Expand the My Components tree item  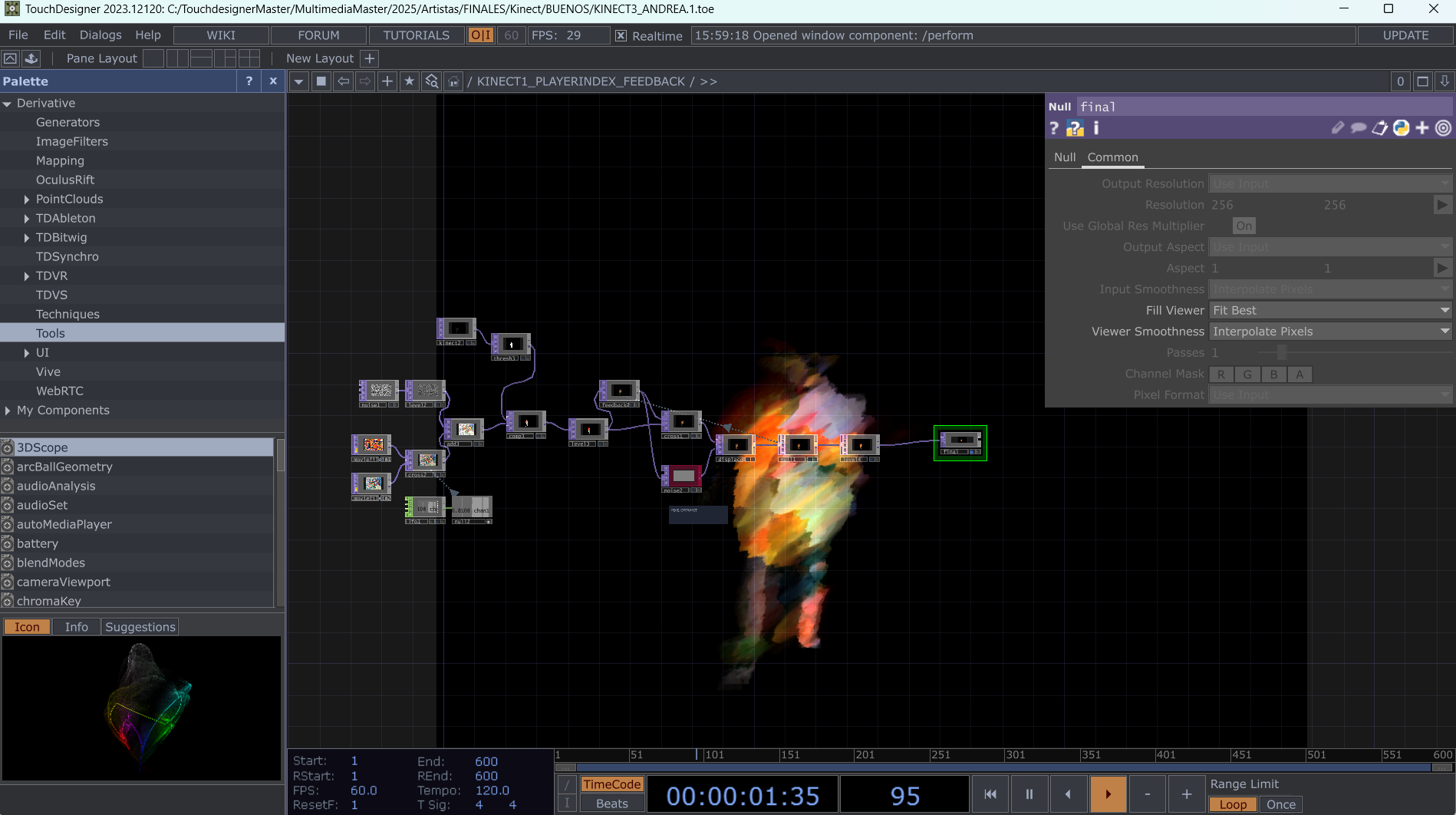(x=8, y=411)
